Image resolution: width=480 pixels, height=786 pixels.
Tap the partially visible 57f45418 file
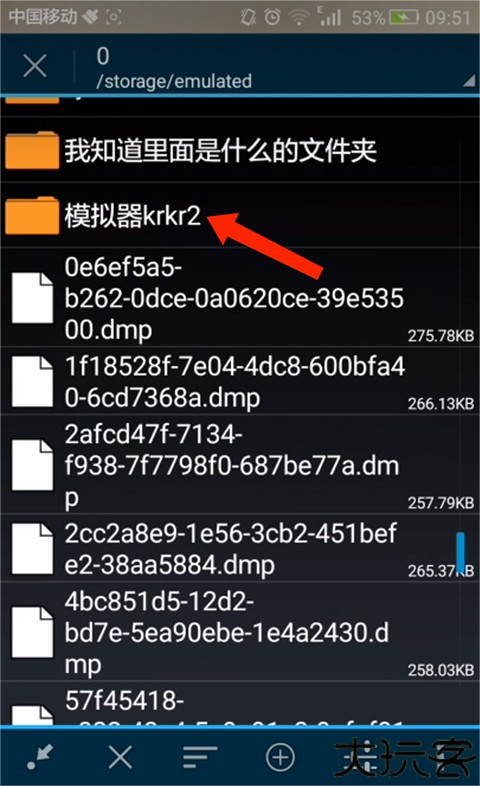[240, 703]
